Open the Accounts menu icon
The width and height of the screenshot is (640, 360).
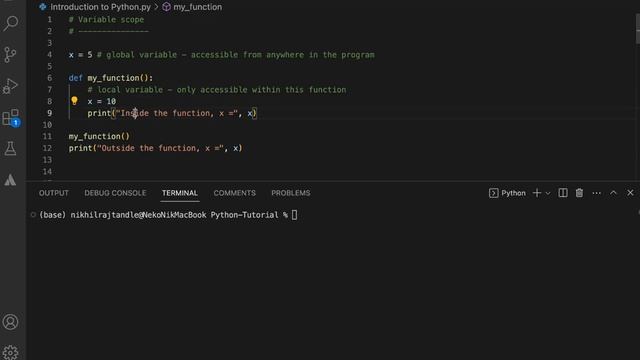point(11,322)
